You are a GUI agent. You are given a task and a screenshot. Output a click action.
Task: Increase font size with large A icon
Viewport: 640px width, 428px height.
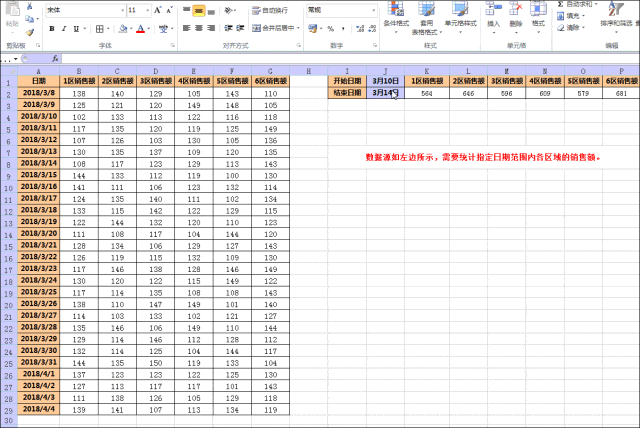158,10
